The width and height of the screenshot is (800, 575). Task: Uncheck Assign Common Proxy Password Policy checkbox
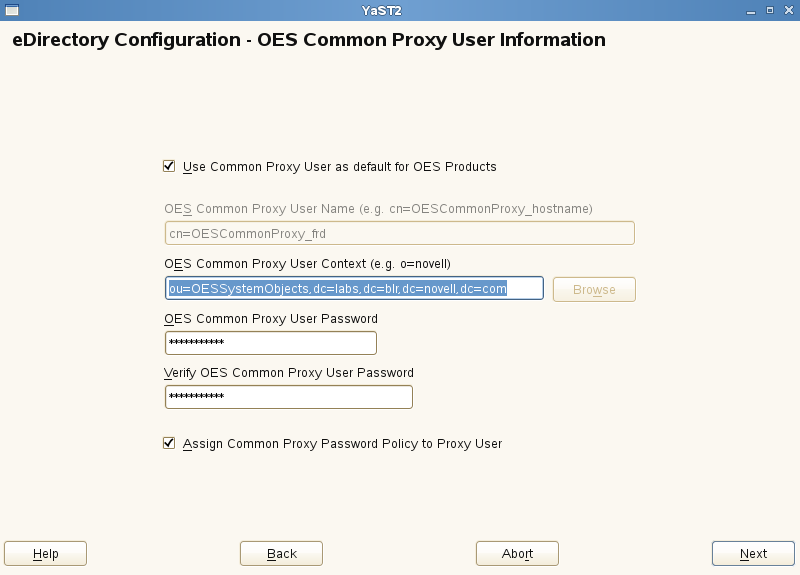(169, 443)
